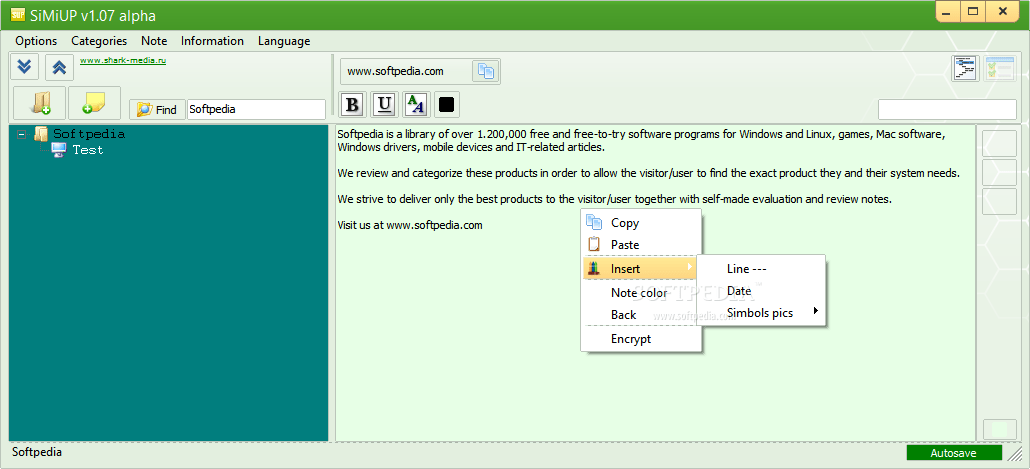Choose Copy from the context menu
The width and height of the screenshot is (1030, 469).
(x=641, y=223)
